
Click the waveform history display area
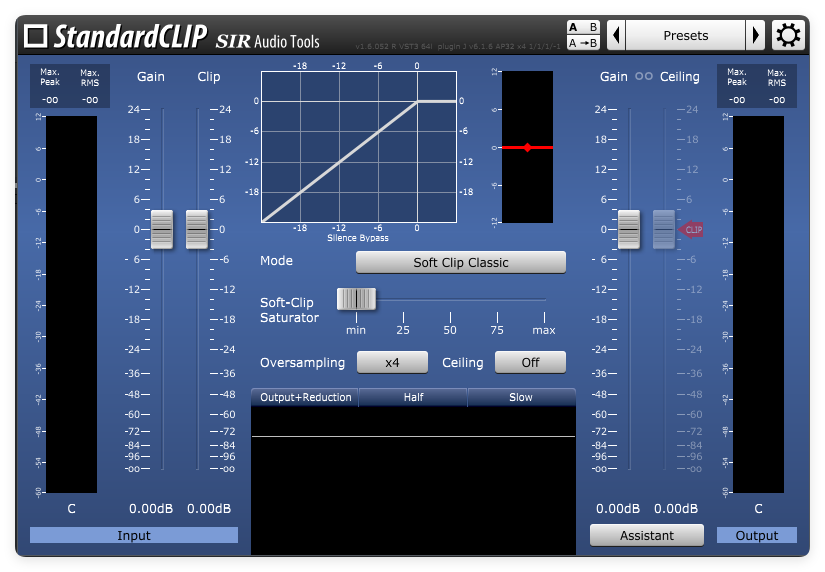[413, 480]
